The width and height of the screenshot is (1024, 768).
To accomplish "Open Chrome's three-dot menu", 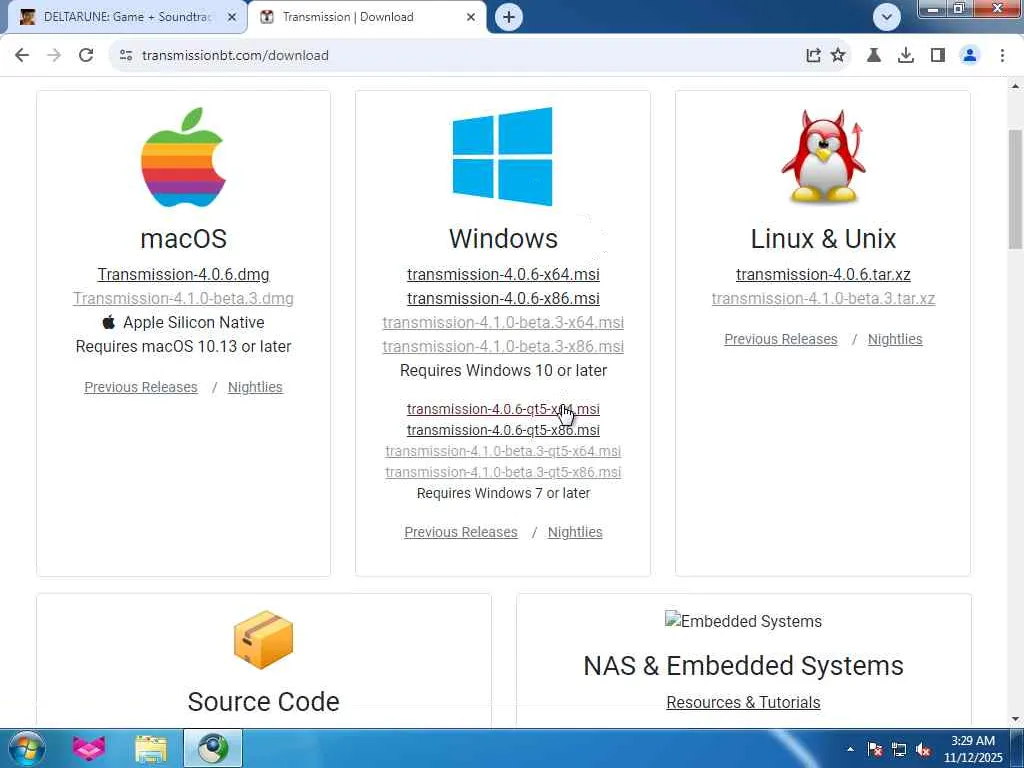I will (x=1002, y=56).
